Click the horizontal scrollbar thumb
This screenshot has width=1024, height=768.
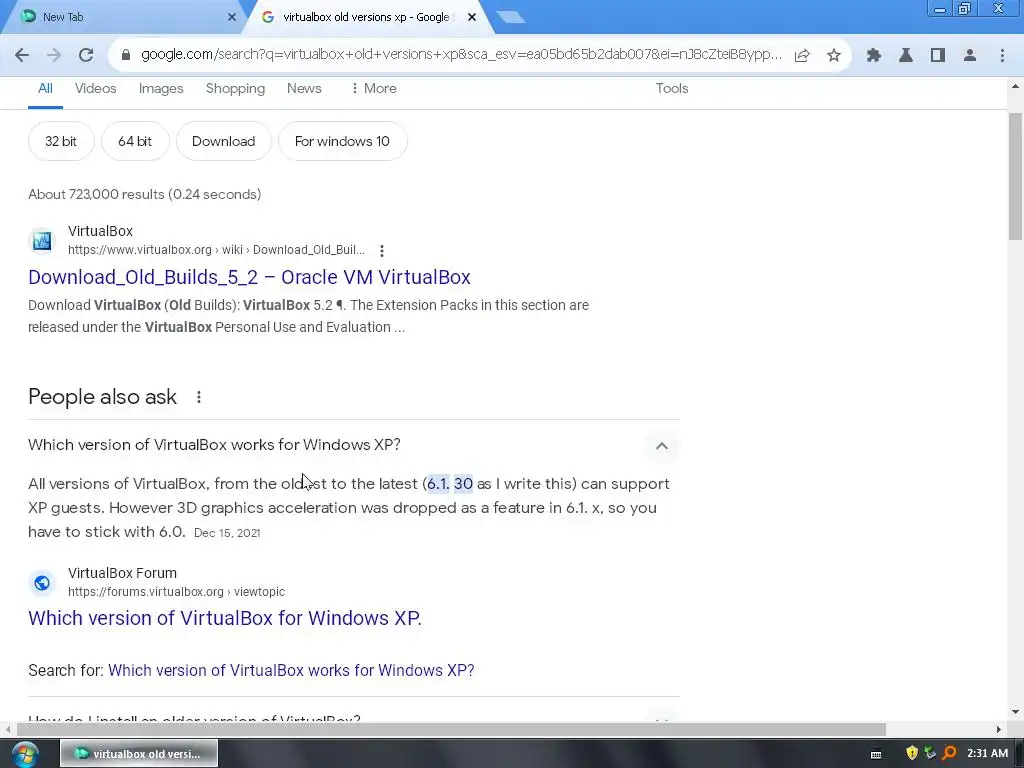tap(451, 729)
